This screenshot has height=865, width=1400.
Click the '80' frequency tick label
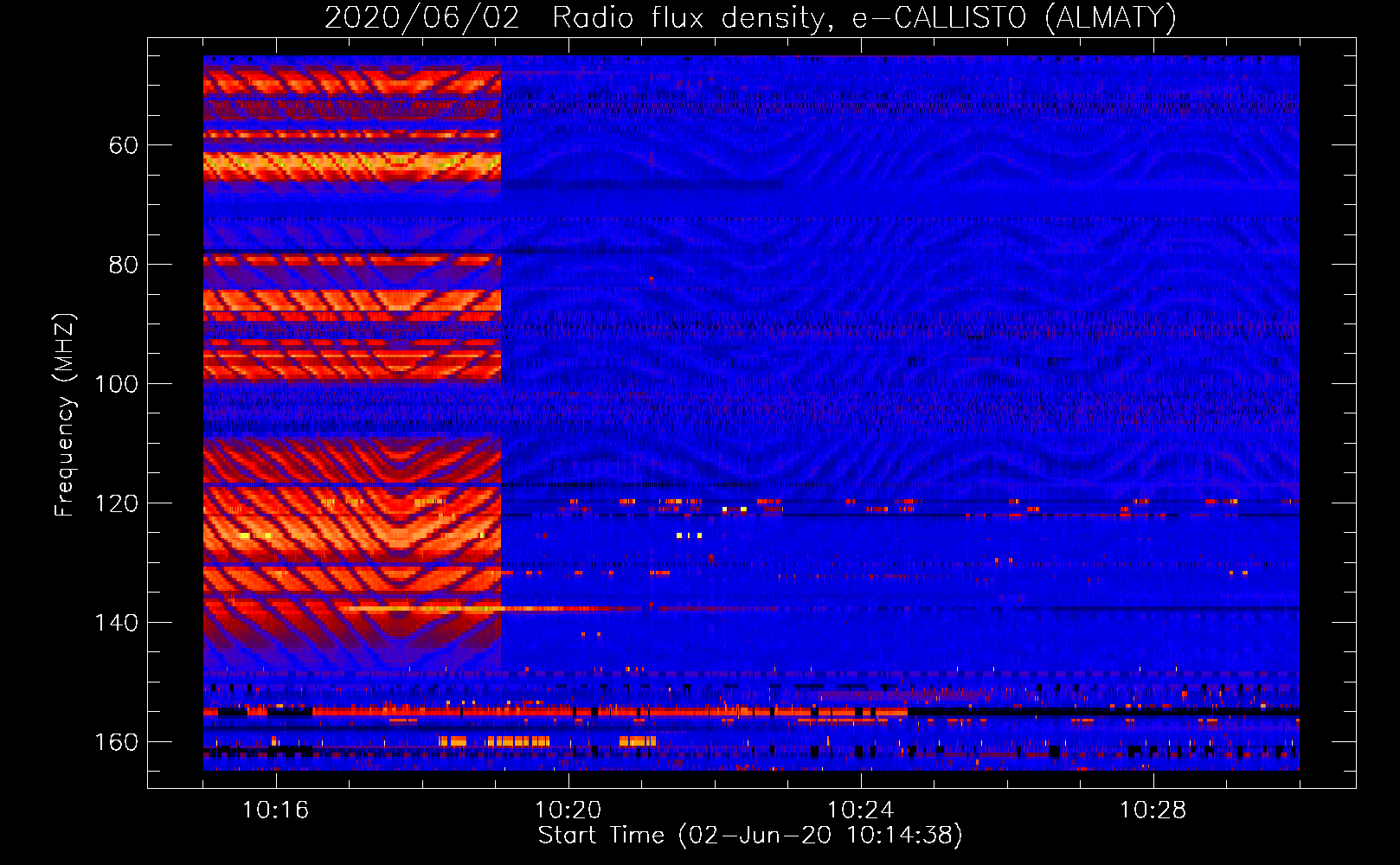click(x=123, y=265)
